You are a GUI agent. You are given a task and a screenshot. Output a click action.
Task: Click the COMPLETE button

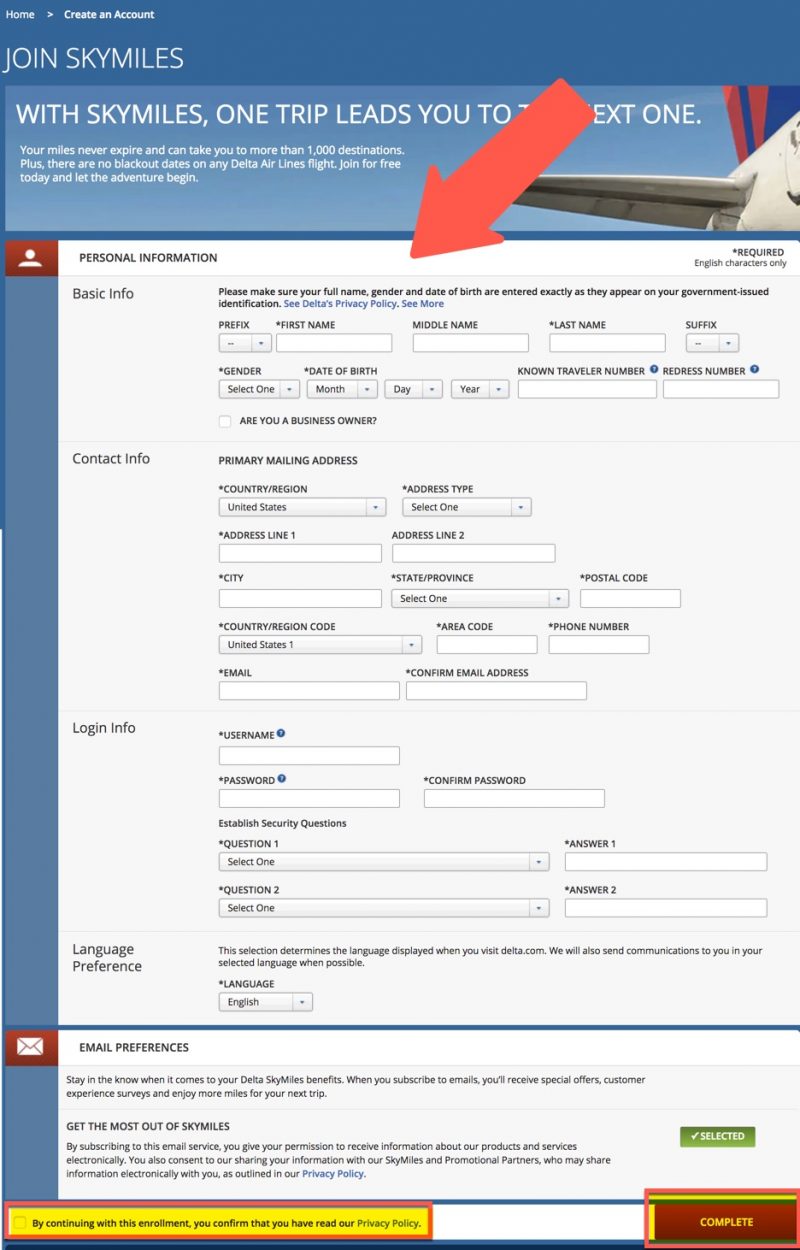tap(725, 1221)
